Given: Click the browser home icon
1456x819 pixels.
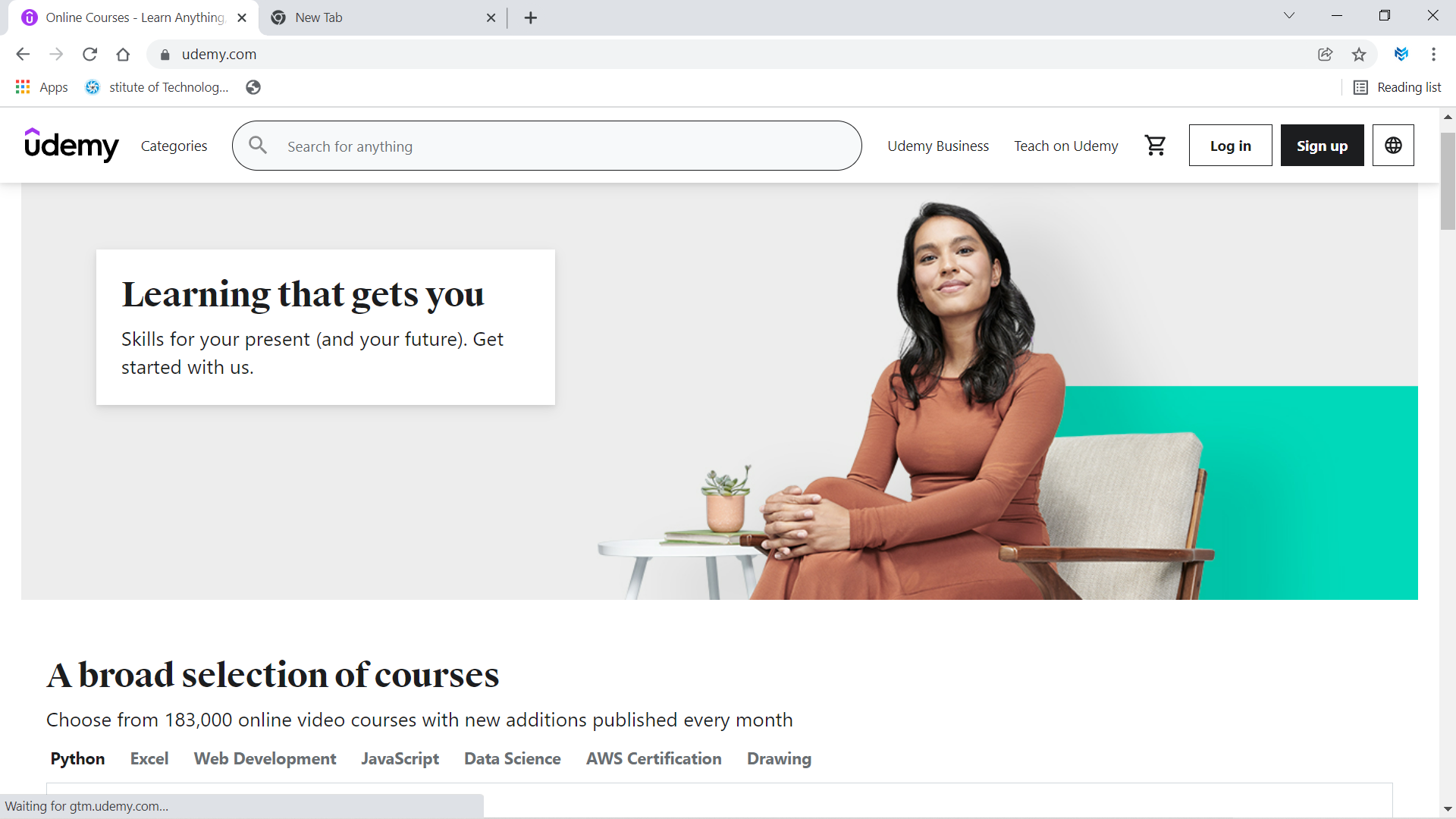Looking at the screenshot, I should (123, 55).
